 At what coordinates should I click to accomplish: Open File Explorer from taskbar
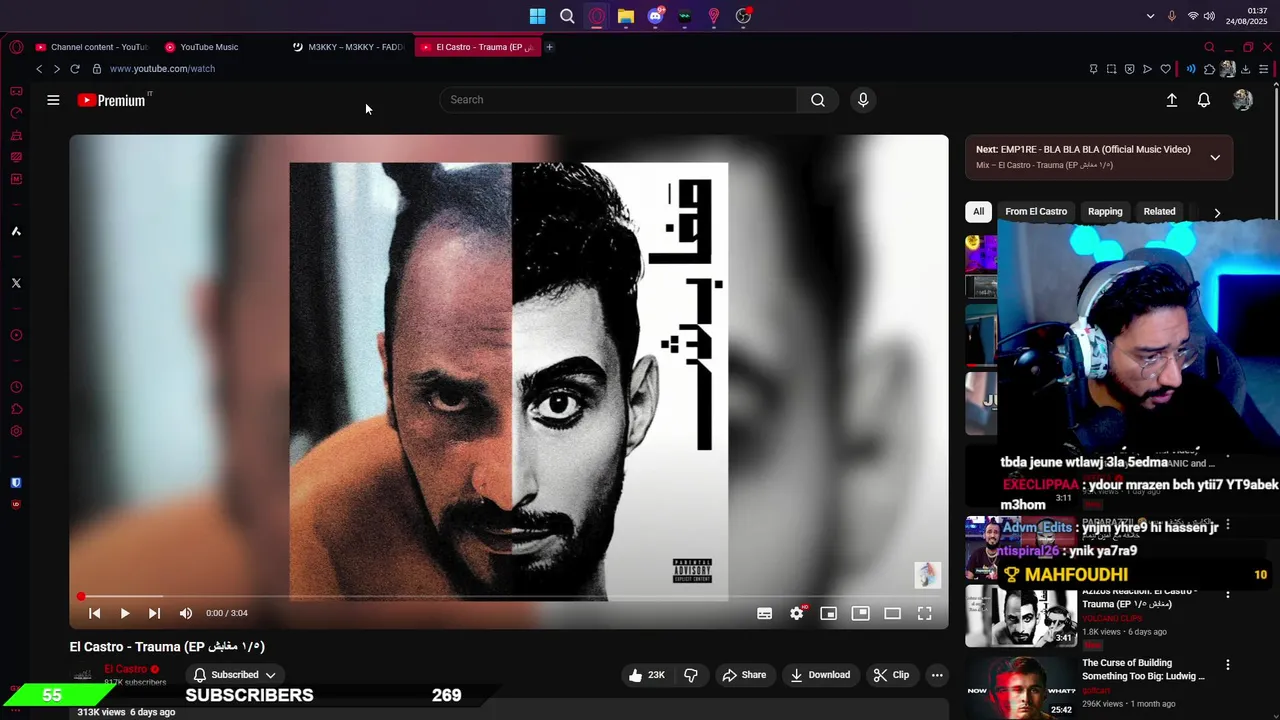click(626, 16)
